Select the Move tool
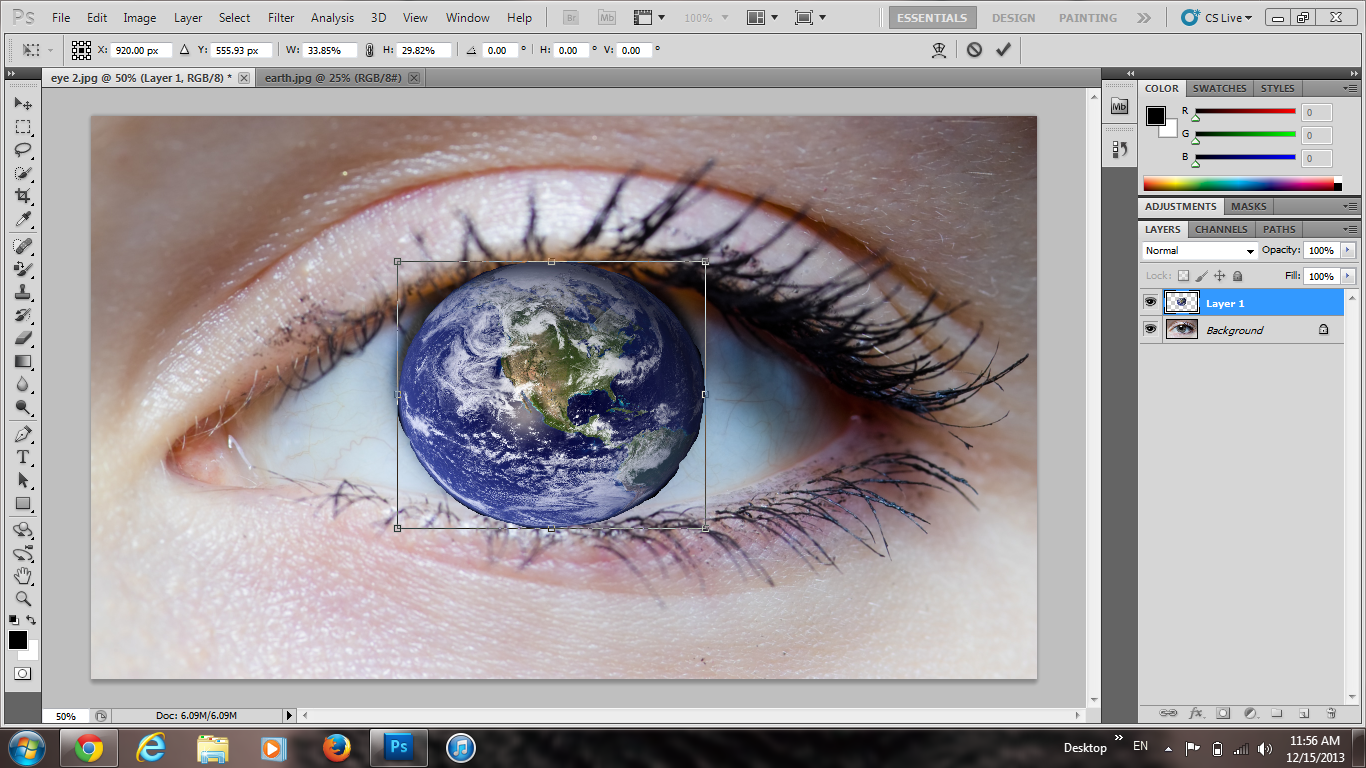 22,104
